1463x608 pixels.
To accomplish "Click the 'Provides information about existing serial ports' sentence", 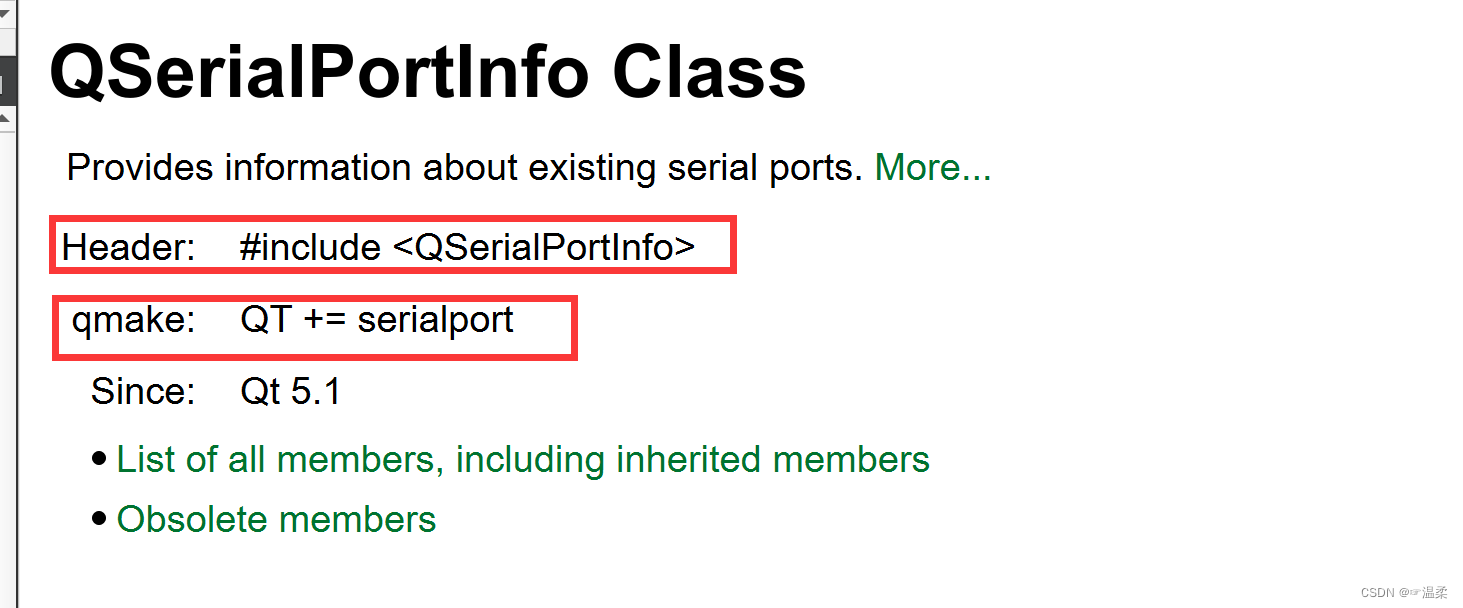I will pyautogui.click(x=464, y=168).
